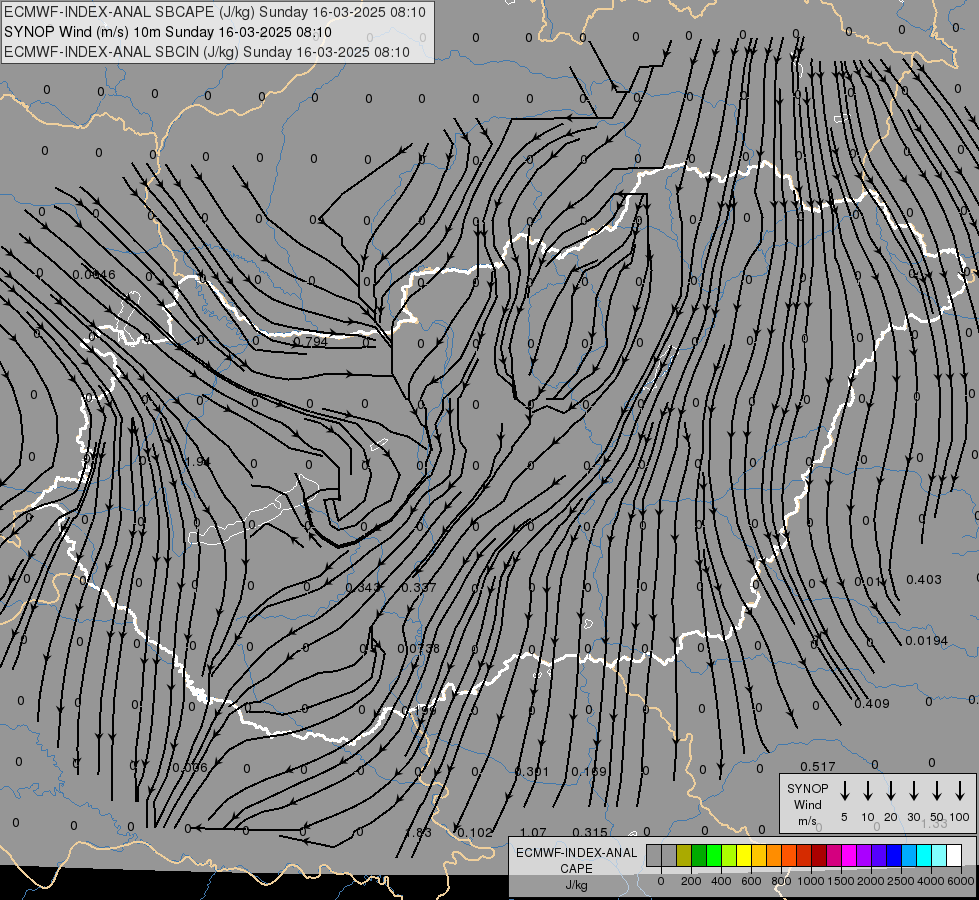Click the 0.315 grid value
This screenshot has height=900, width=979.
[x=590, y=833]
